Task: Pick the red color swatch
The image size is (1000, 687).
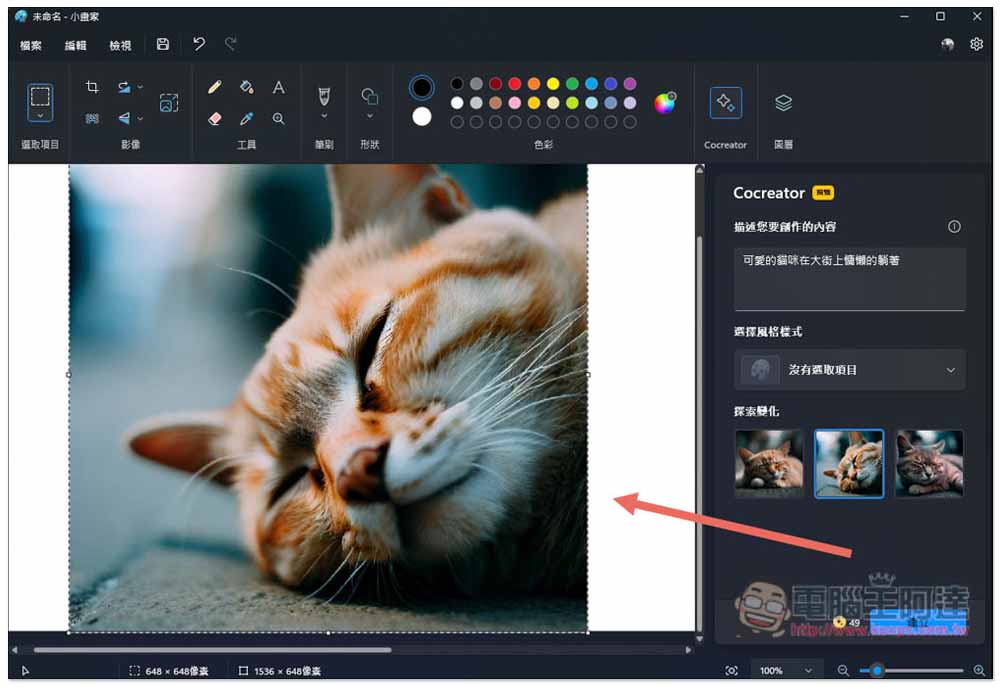Action: 515,84
